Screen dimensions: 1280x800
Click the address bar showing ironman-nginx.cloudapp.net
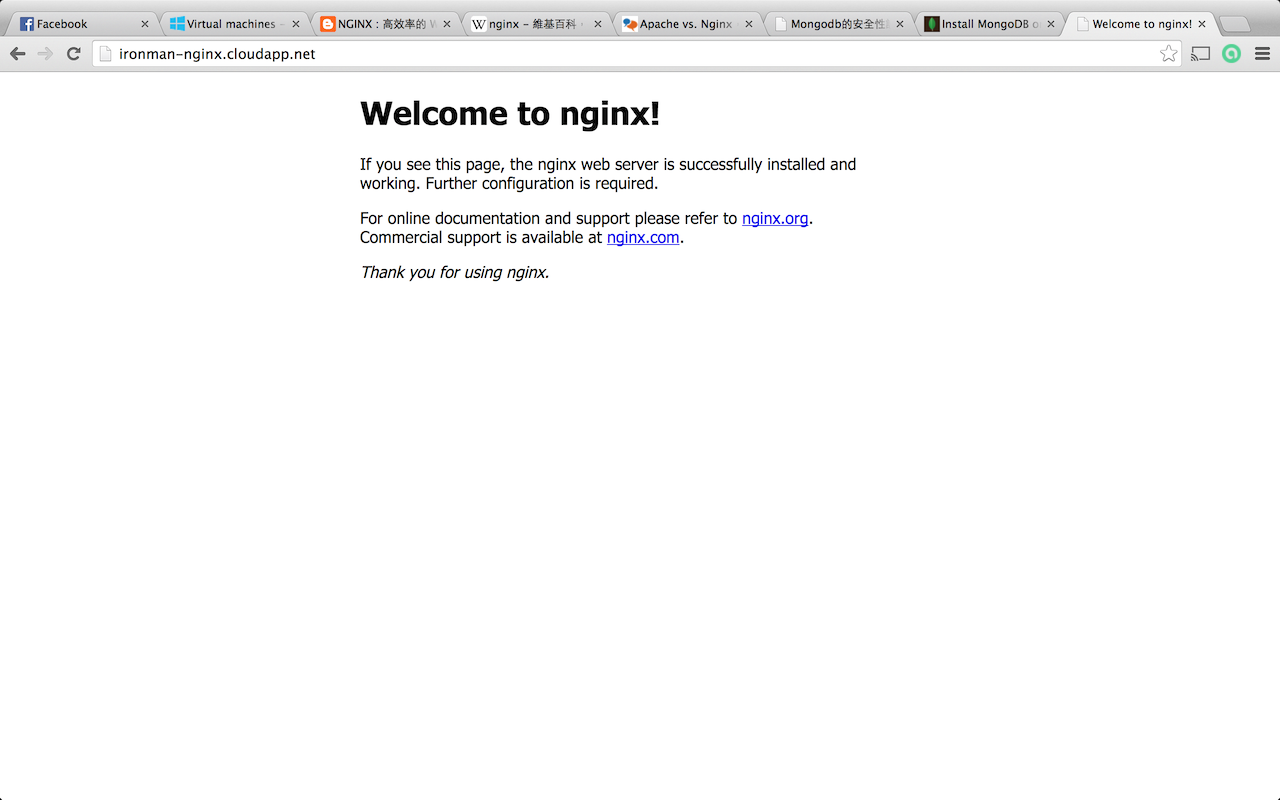point(636,54)
